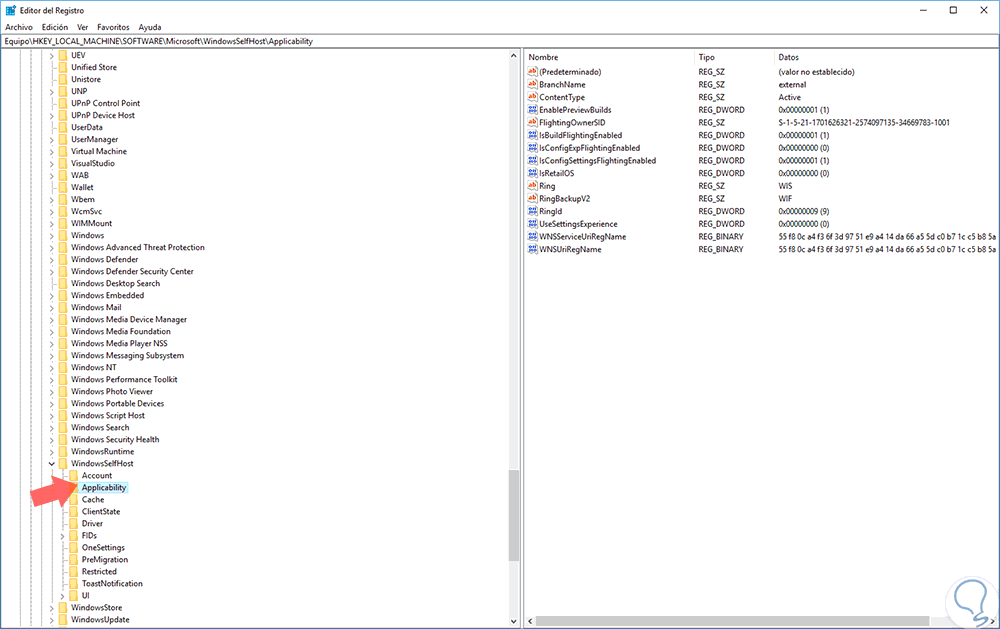Viewport: 1000px width, 629px height.
Task: Select the Windows Media Player NSS key
Action: point(119,343)
